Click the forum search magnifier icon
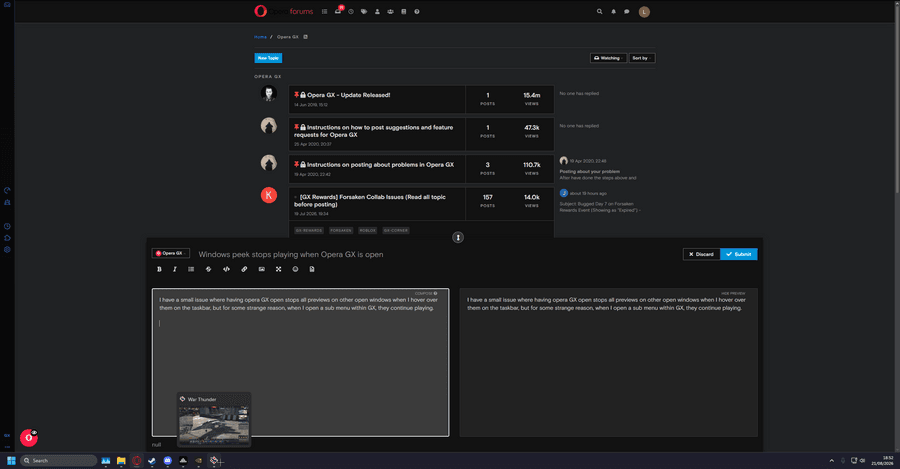The width and height of the screenshot is (900, 469). click(x=599, y=11)
